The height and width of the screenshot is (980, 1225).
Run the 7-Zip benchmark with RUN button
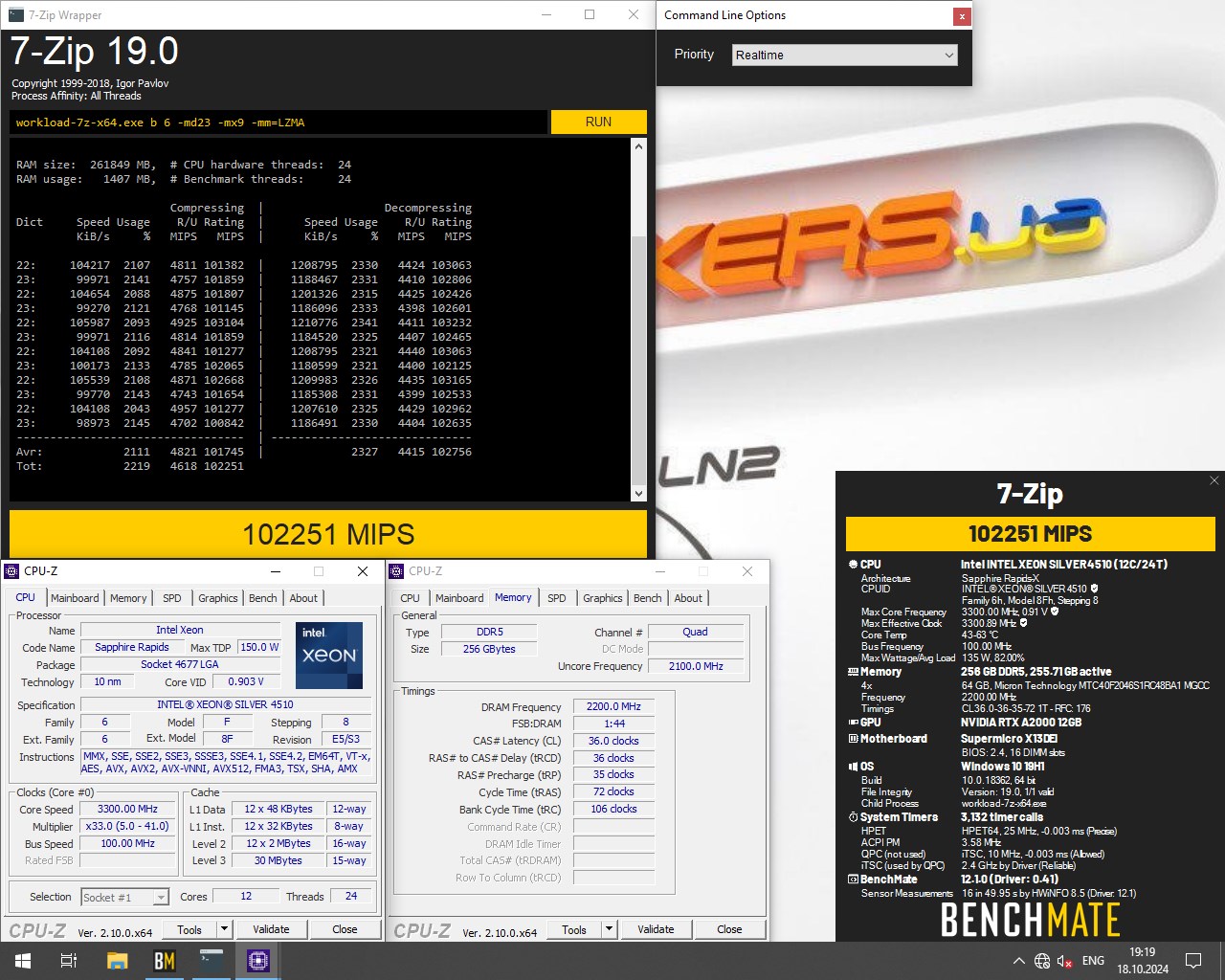pyautogui.click(x=598, y=122)
